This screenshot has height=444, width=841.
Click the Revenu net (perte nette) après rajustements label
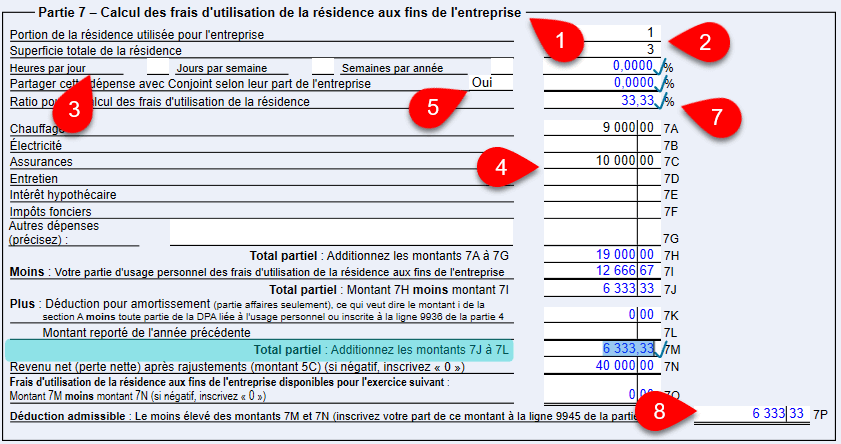(x=237, y=367)
